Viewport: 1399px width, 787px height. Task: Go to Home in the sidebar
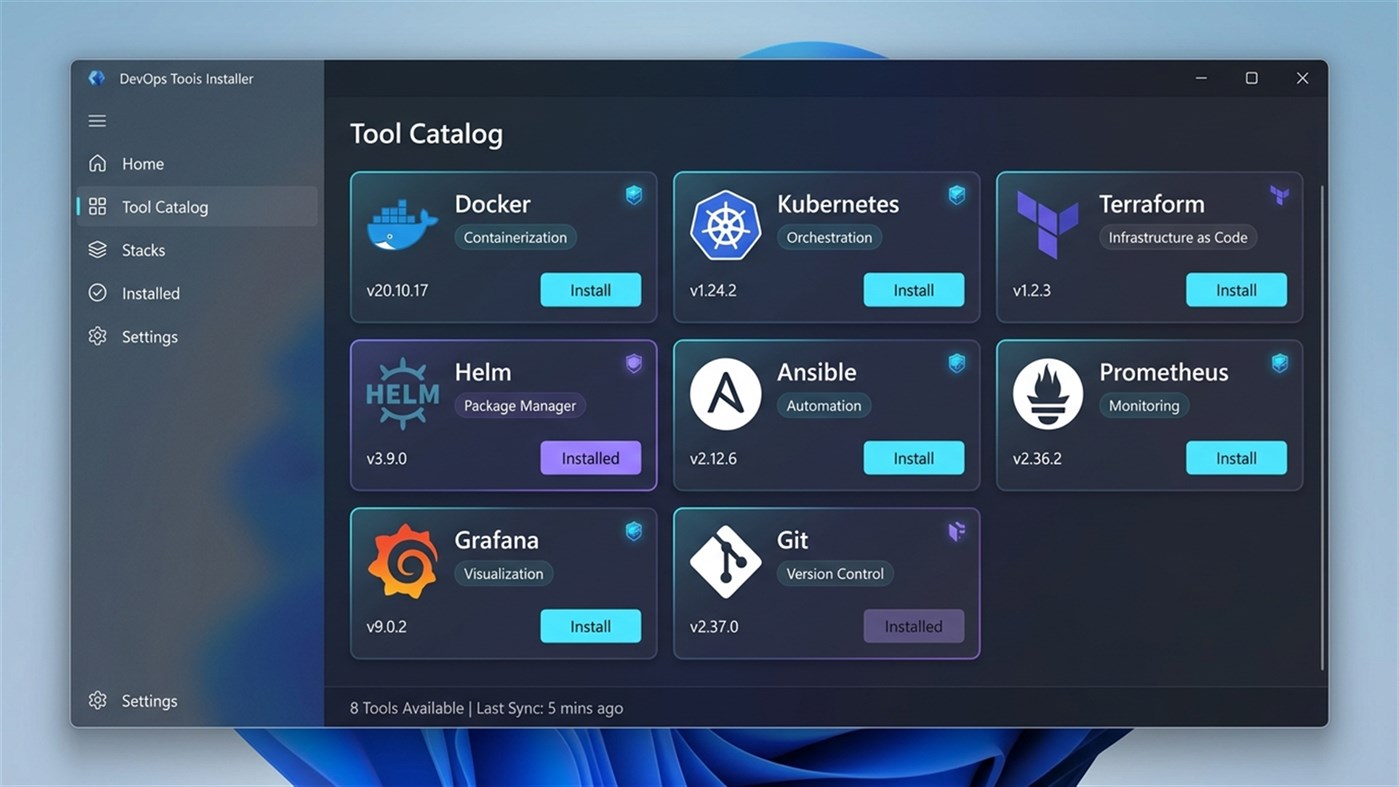click(197, 163)
